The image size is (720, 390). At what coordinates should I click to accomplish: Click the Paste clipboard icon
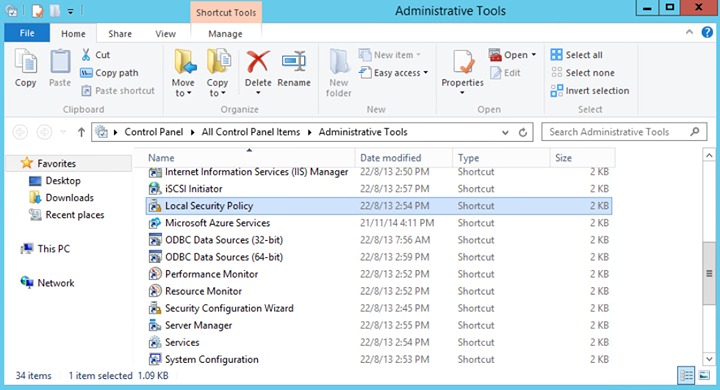point(60,62)
